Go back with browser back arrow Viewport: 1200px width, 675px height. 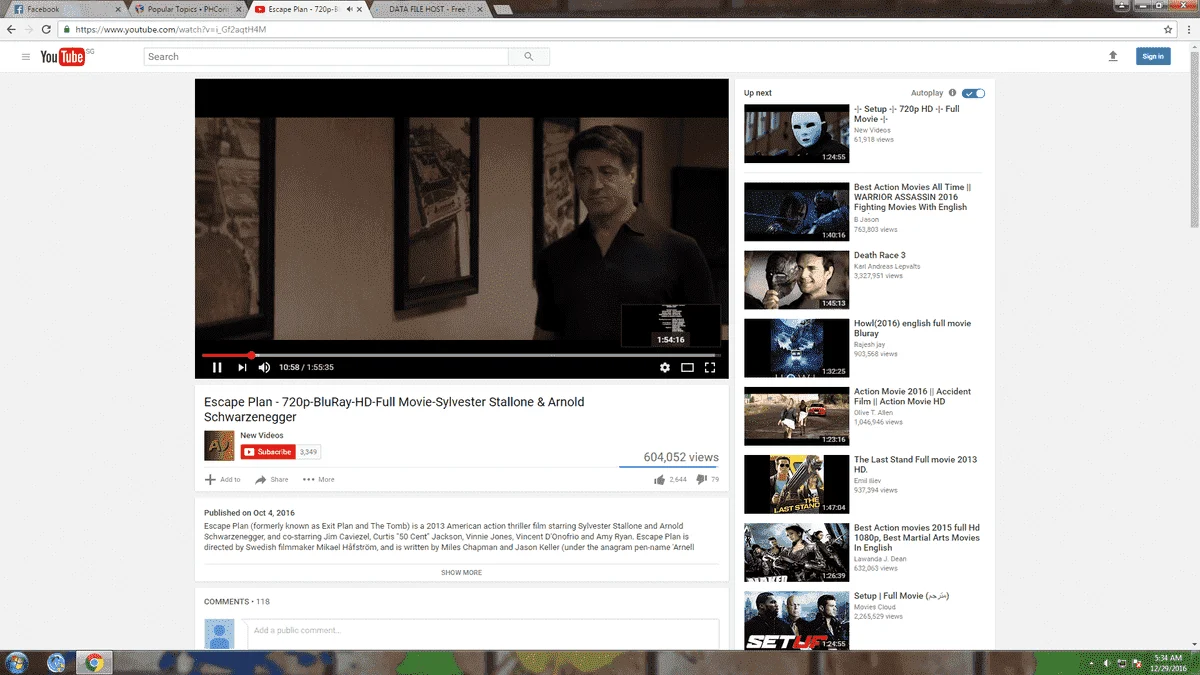tap(11, 30)
